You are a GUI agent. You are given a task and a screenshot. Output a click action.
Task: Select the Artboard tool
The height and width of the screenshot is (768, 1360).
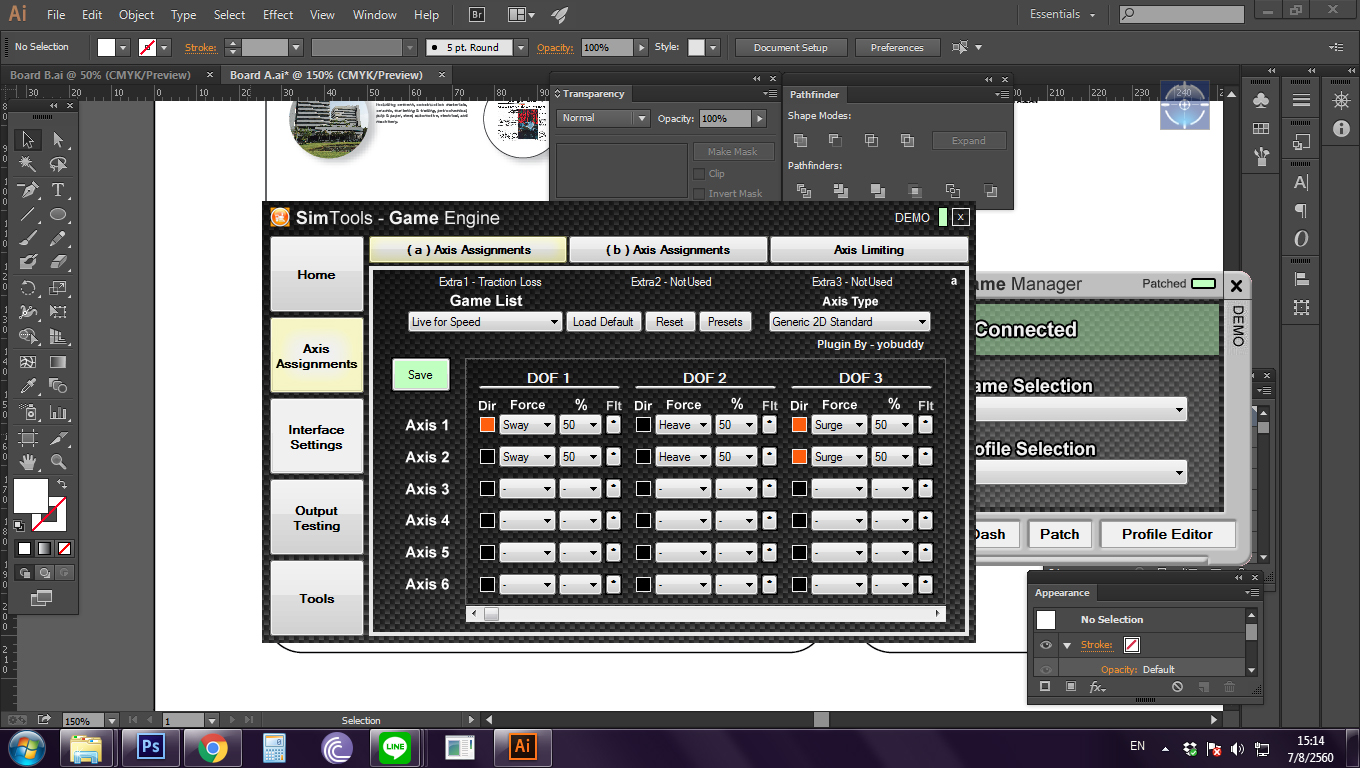click(x=28, y=437)
